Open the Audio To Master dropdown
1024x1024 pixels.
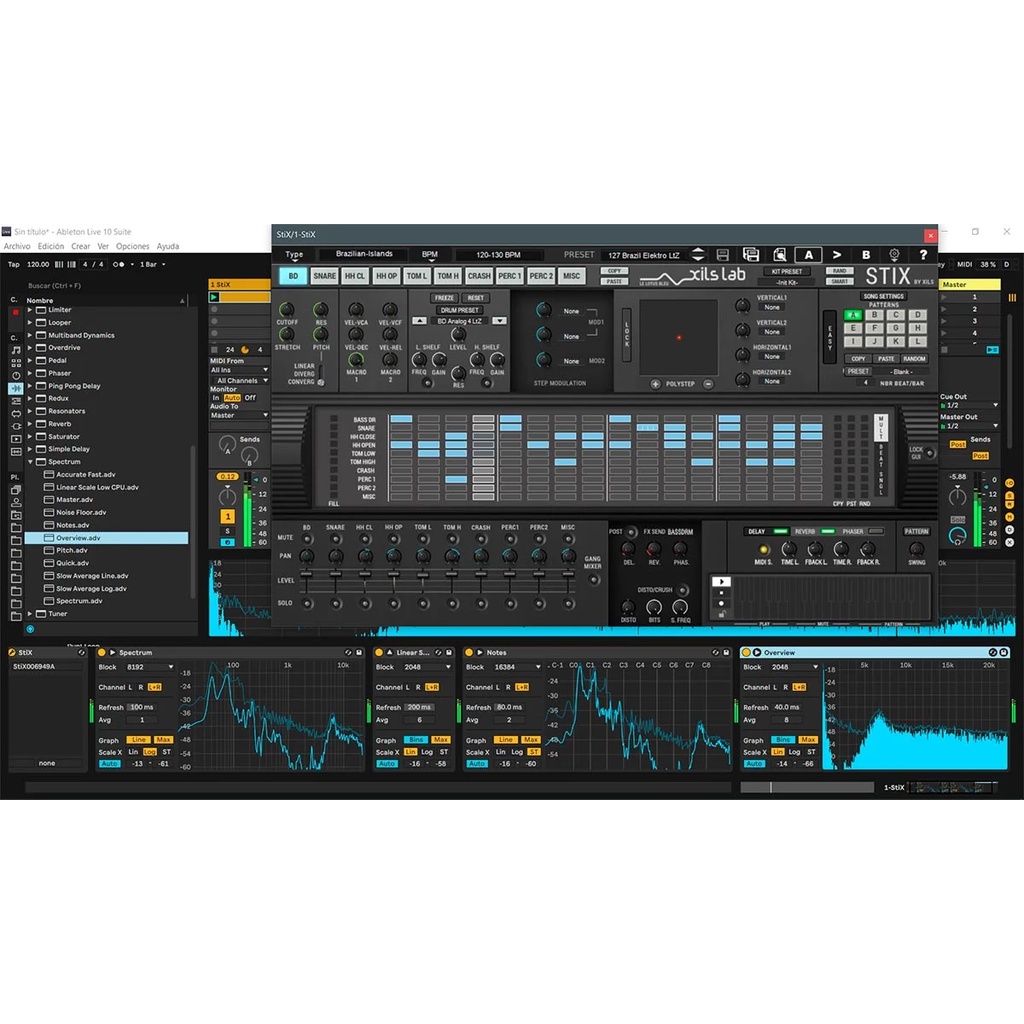240,415
